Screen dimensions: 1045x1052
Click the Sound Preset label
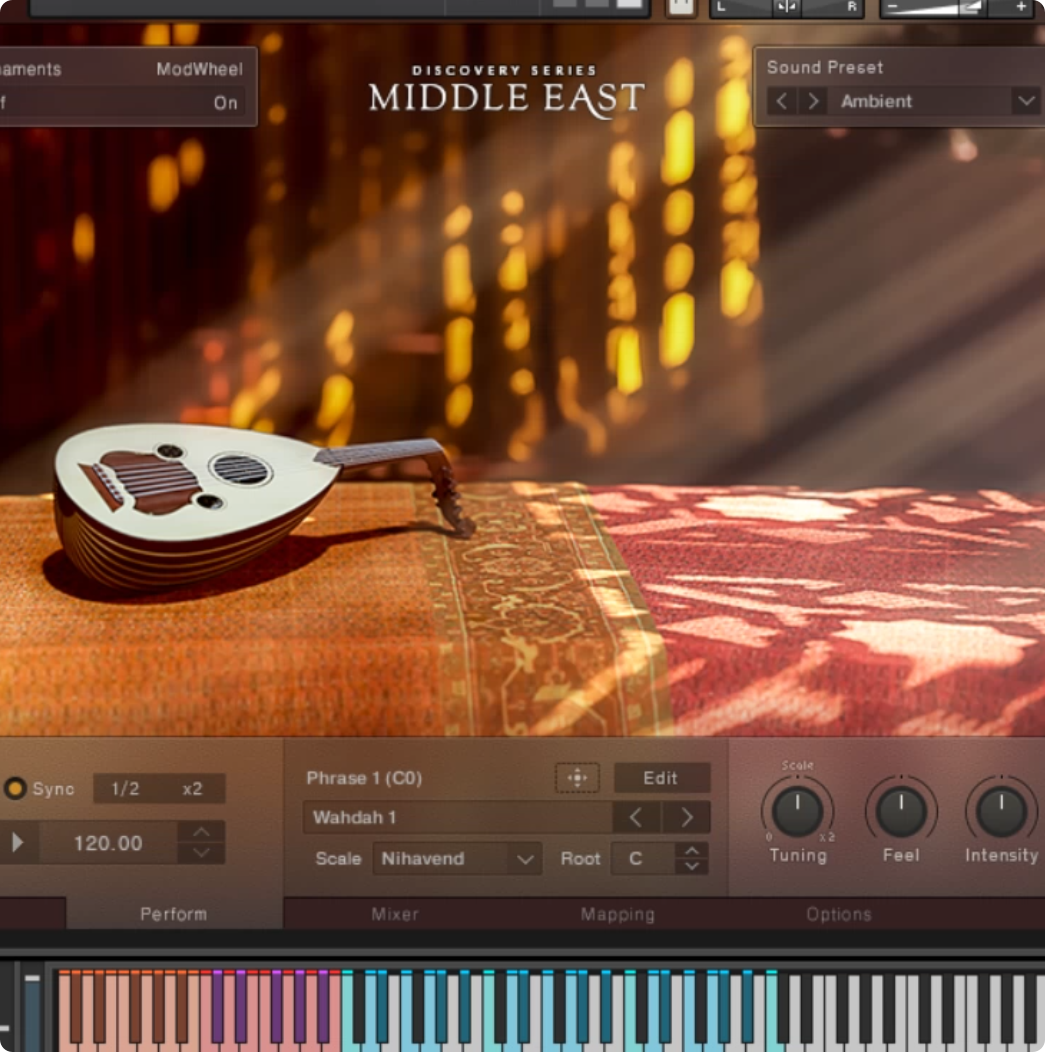(x=825, y=67)
